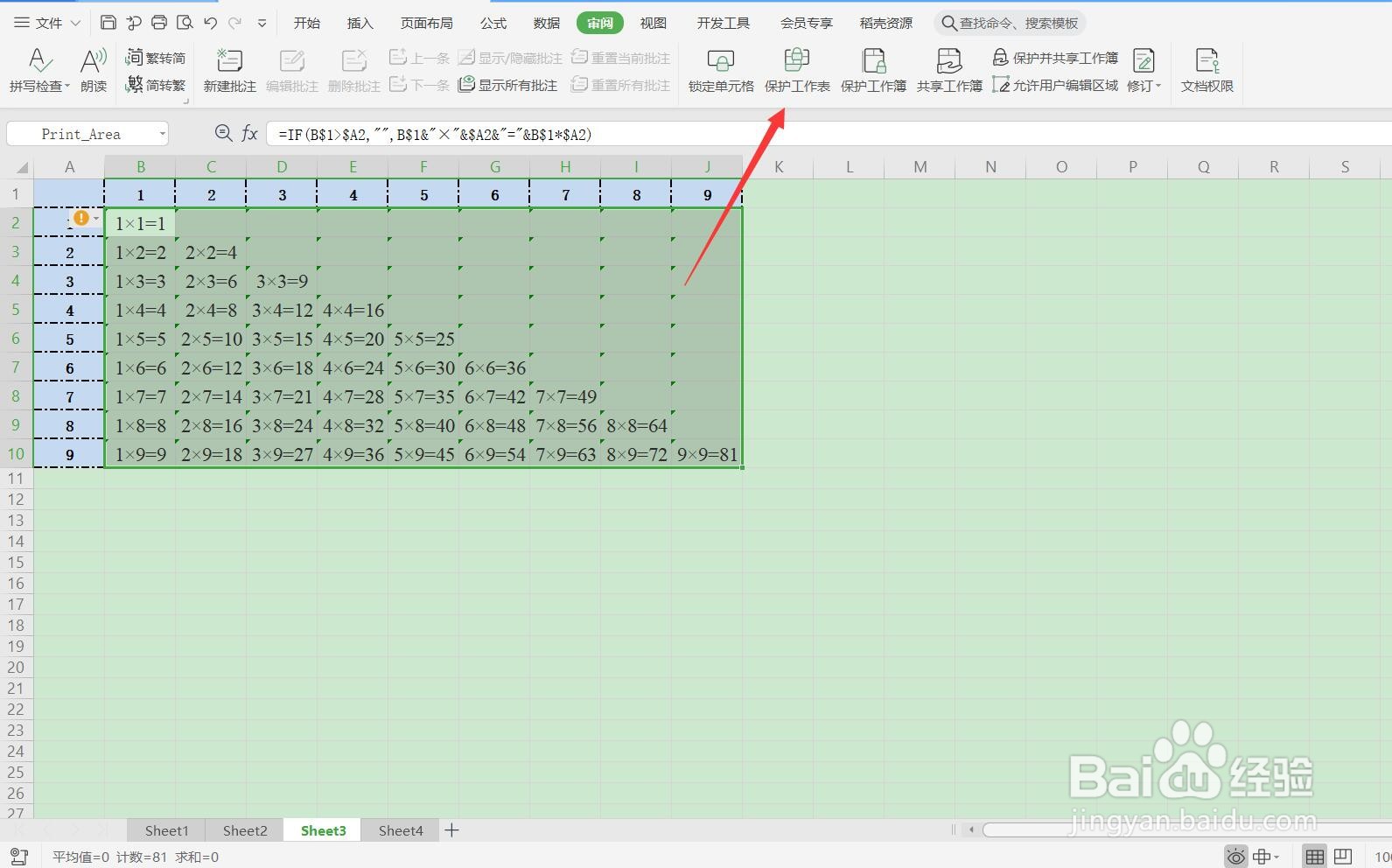This screenshot has height=868, width=1392.
Task: Click the icon between Save and Print
Action: point(134,23)
